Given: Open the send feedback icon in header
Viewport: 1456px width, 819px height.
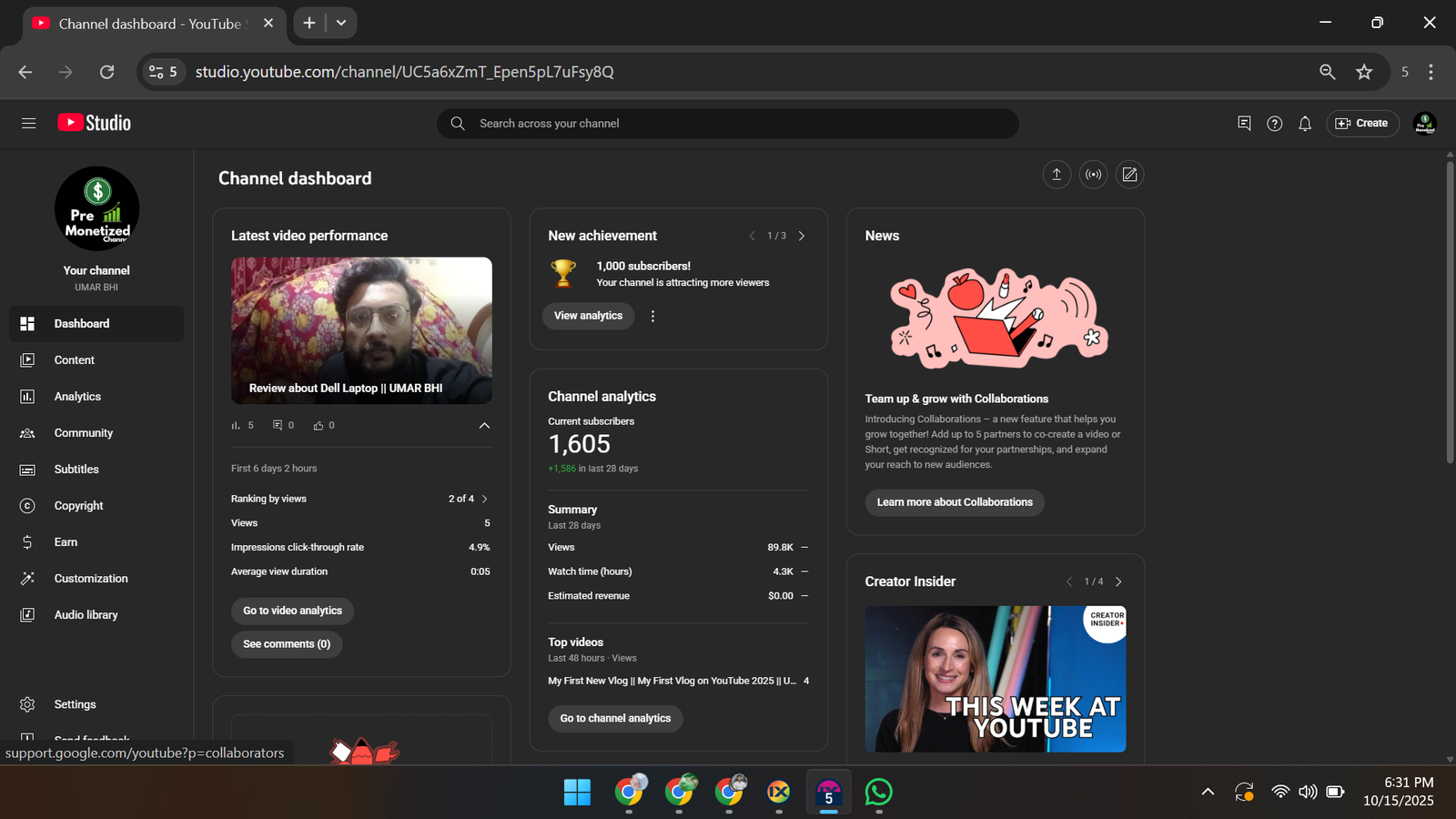Looking at the screenshot, I should tap(1244, 123).
